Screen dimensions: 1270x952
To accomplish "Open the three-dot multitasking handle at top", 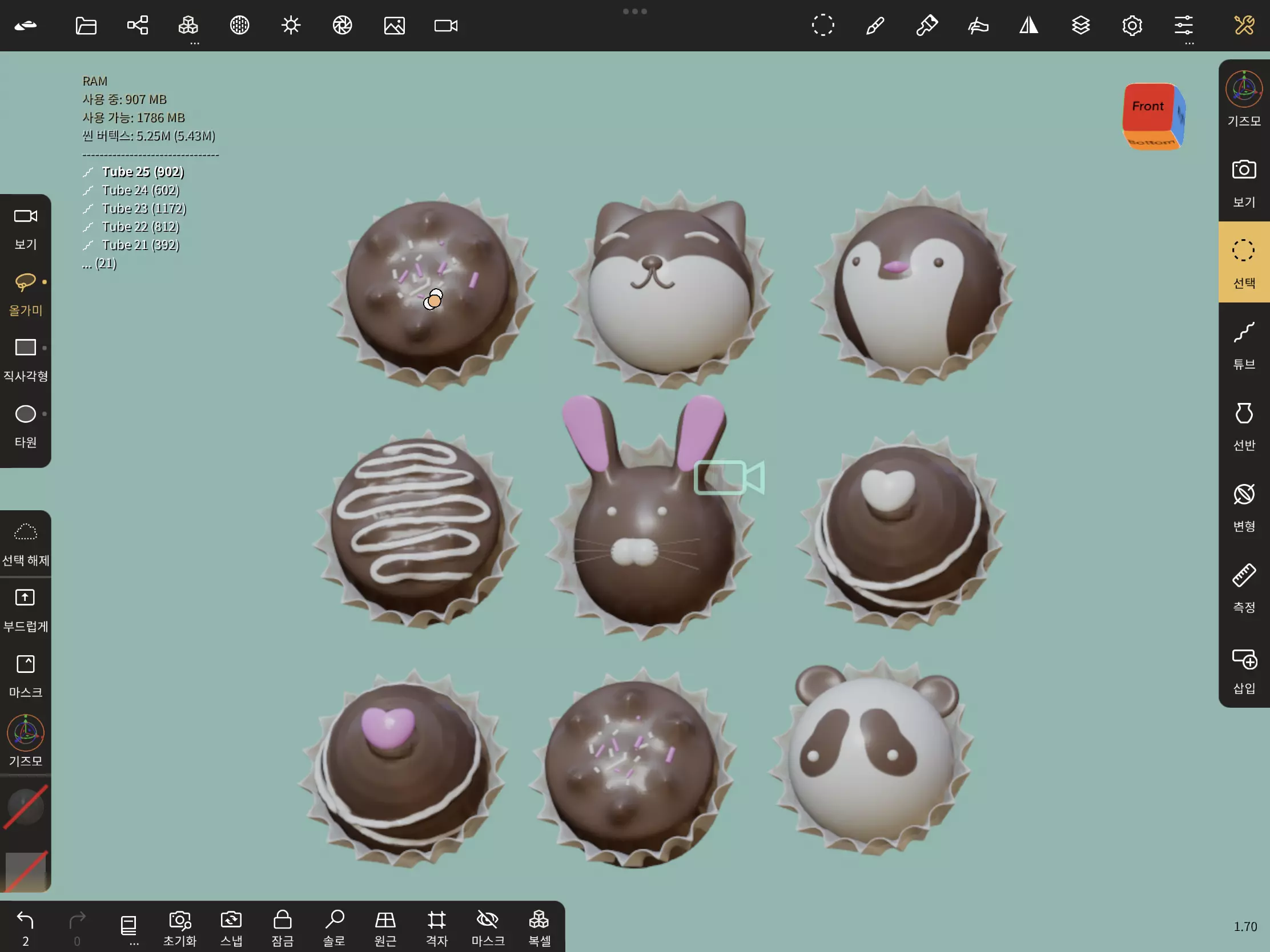I will coord(635,11).
